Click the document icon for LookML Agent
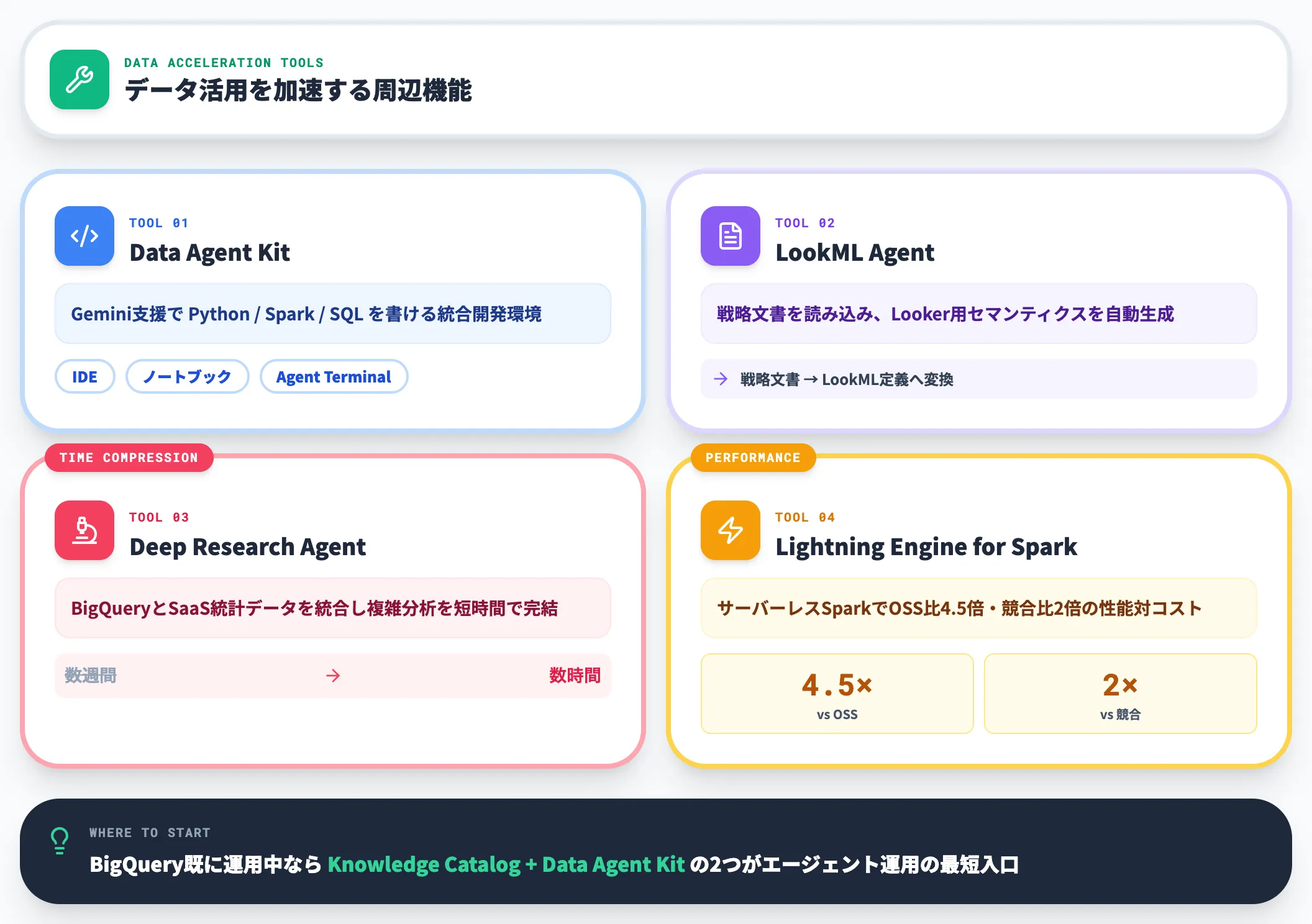The width and height of the screenshot is (1312, 924). (x=730, y=237)
